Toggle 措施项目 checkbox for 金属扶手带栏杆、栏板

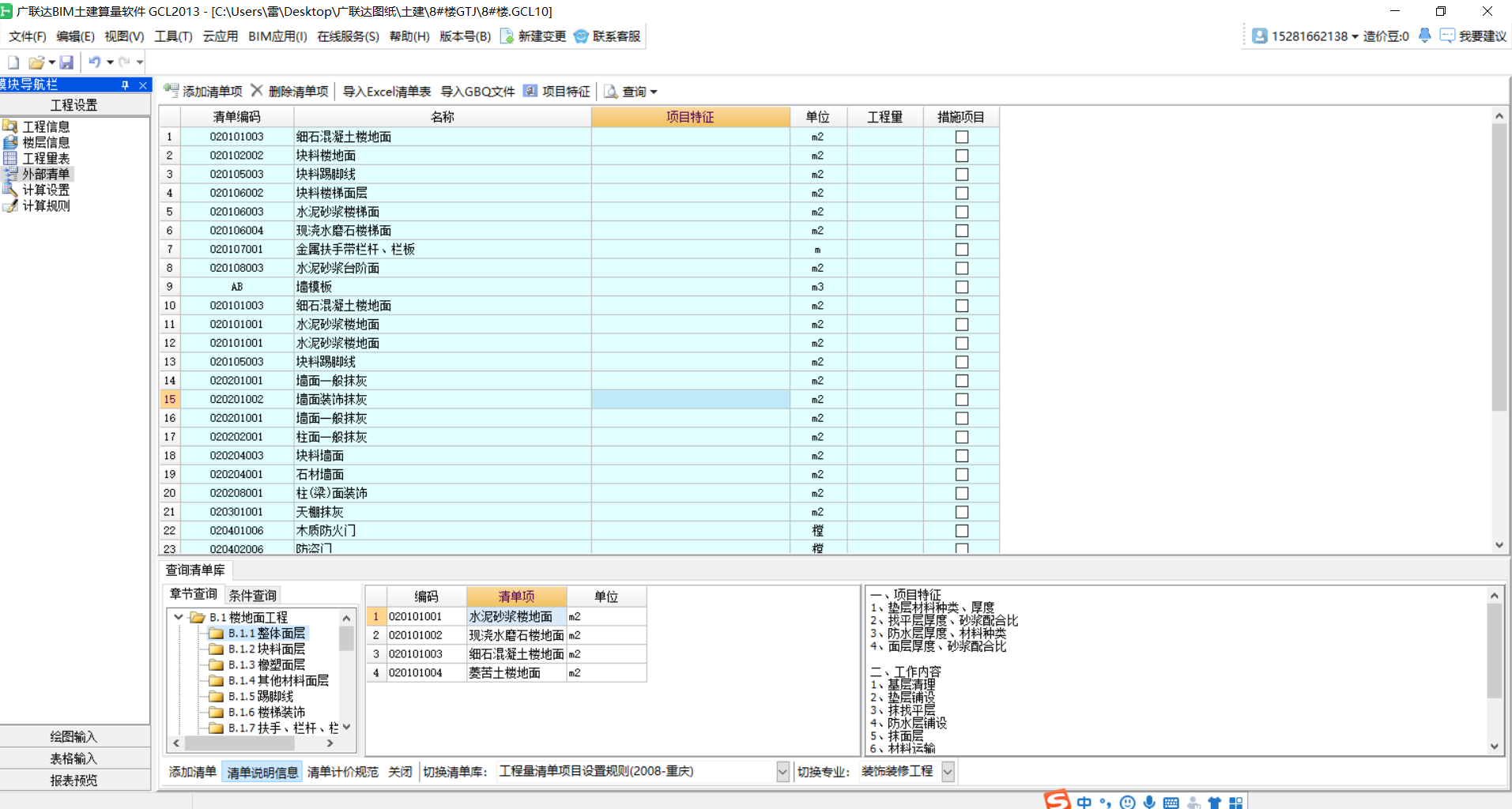point(962,250)
